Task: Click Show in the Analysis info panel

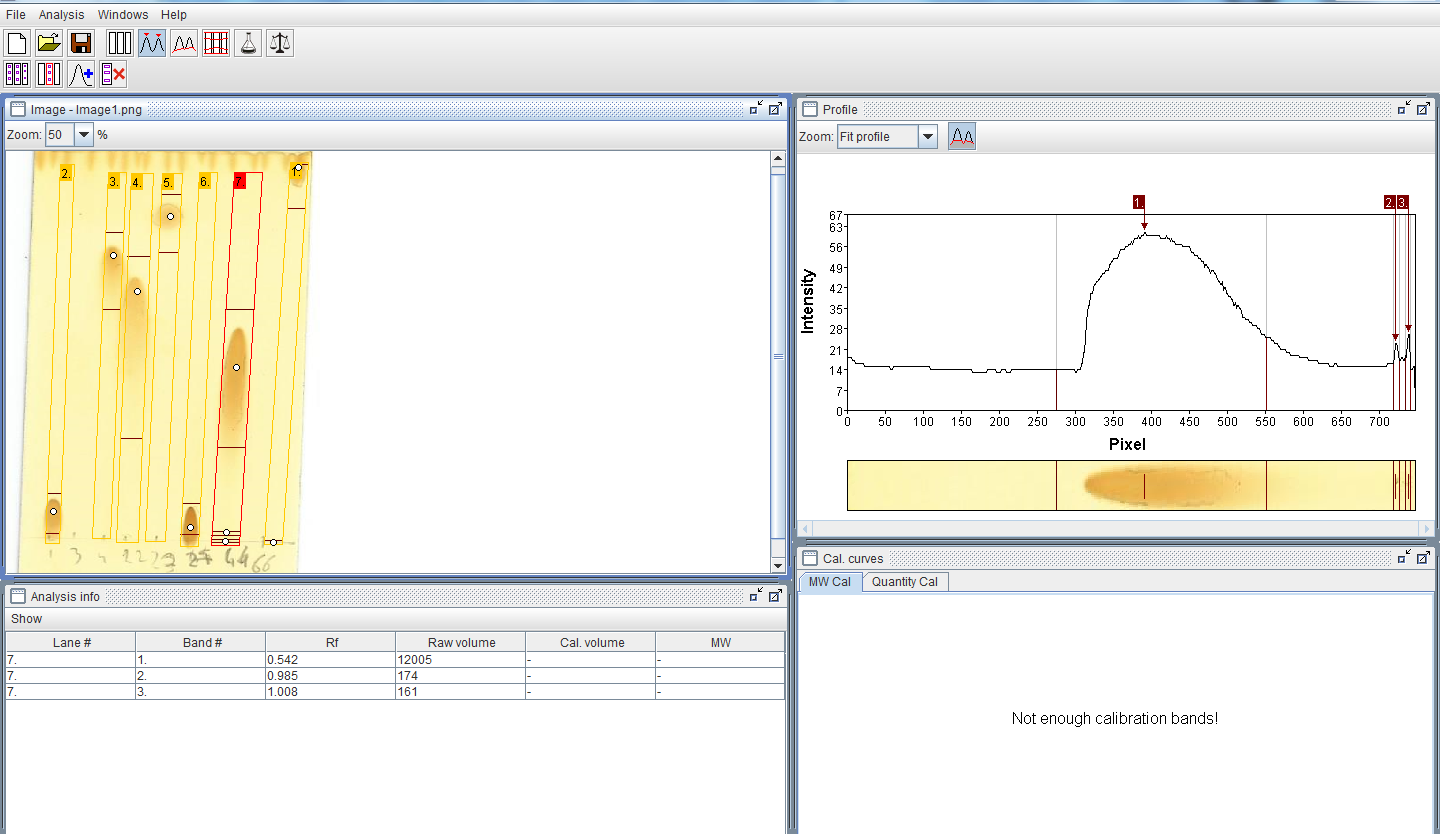Action: [27, 619]
